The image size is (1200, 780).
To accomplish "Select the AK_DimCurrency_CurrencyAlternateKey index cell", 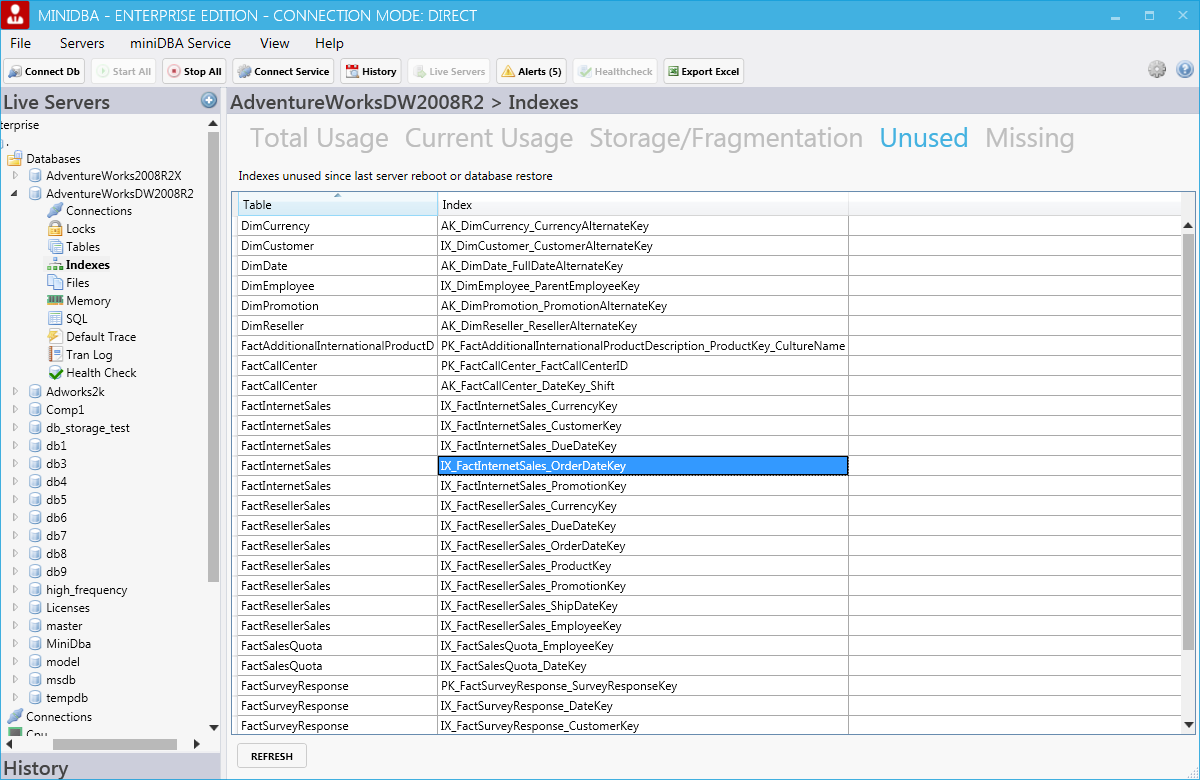I will click(643, 226).
